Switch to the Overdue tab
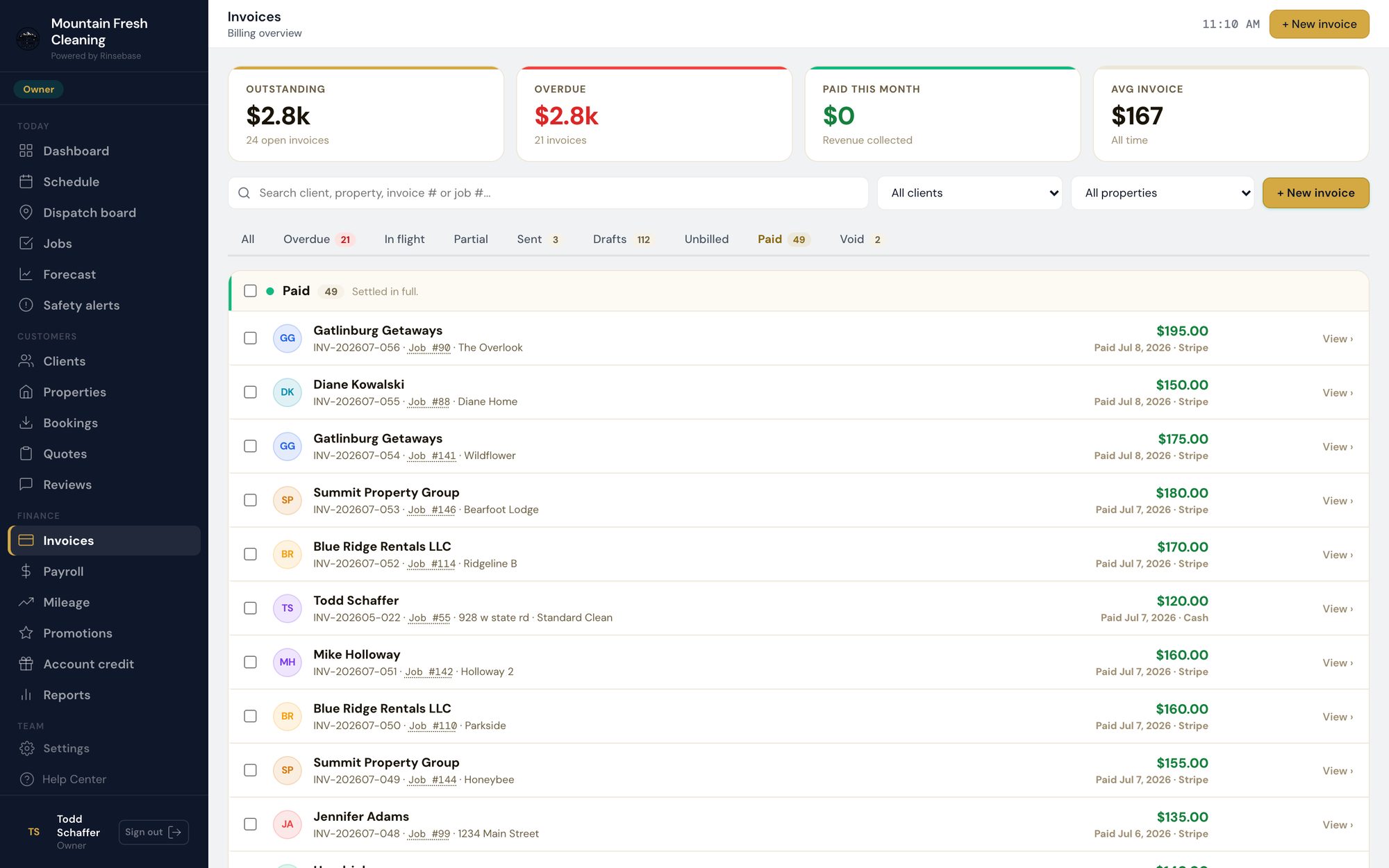The width and height of the screenshot is (1389, 868). [319, 239]
